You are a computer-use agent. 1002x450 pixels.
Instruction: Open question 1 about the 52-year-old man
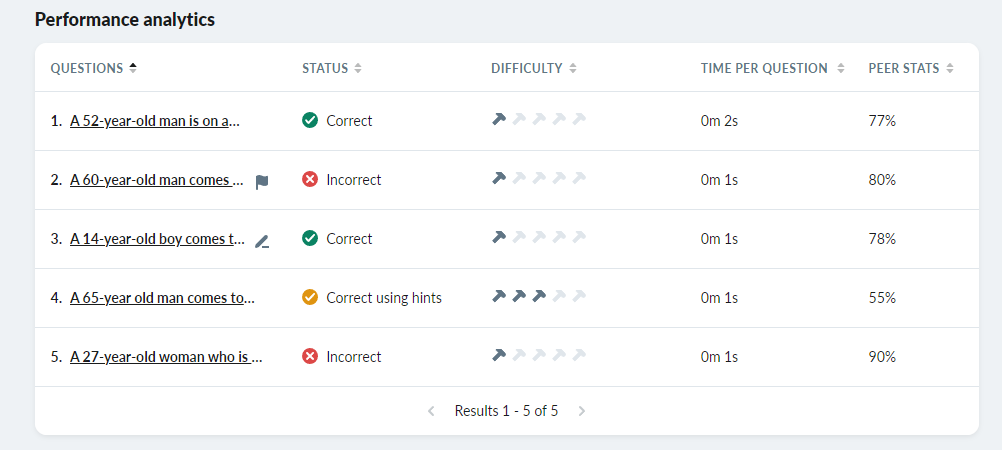155,121
